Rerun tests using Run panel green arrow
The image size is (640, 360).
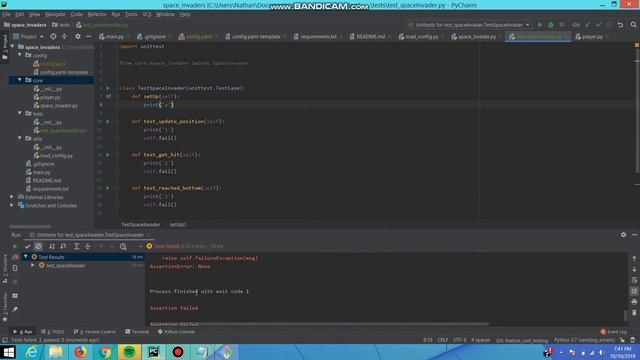[x=15, y=246]
